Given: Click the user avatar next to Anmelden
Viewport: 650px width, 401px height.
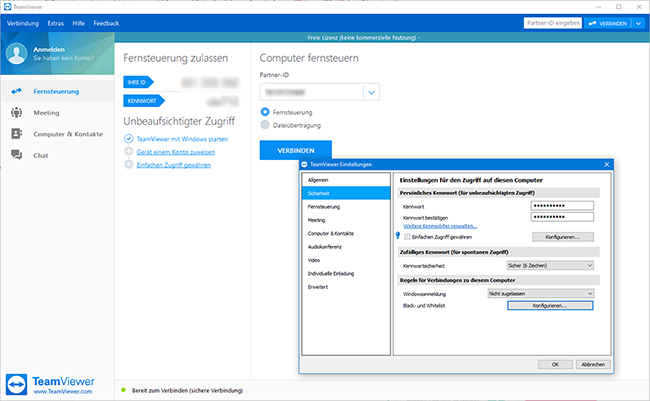Looking at the screenshot, I should (x=17, y=54).
